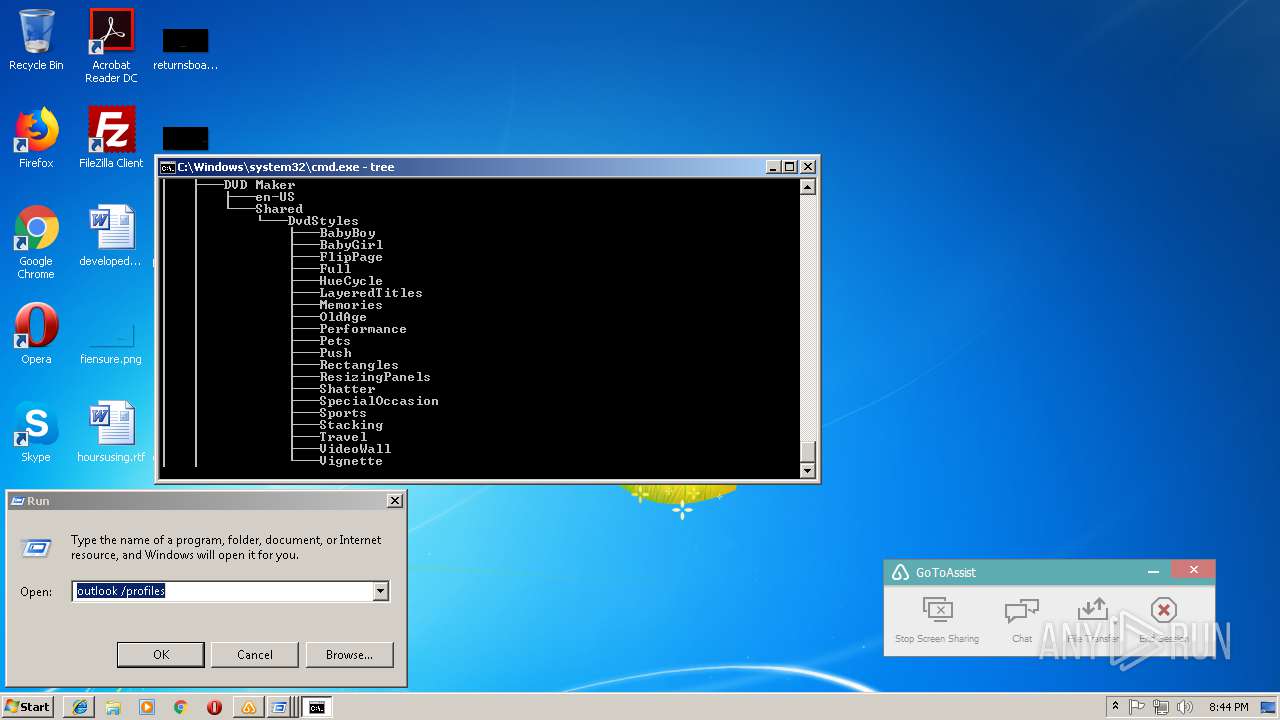1280x720 pixels.
Task: Switch to GoToAssist taskbar button
Action: 248,707
